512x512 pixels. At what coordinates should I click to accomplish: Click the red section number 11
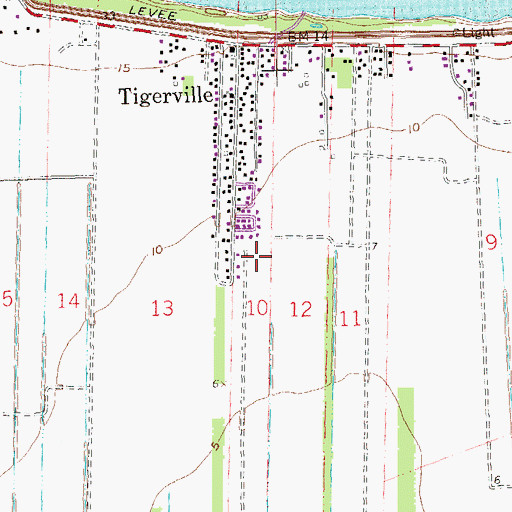pos(350,318)
